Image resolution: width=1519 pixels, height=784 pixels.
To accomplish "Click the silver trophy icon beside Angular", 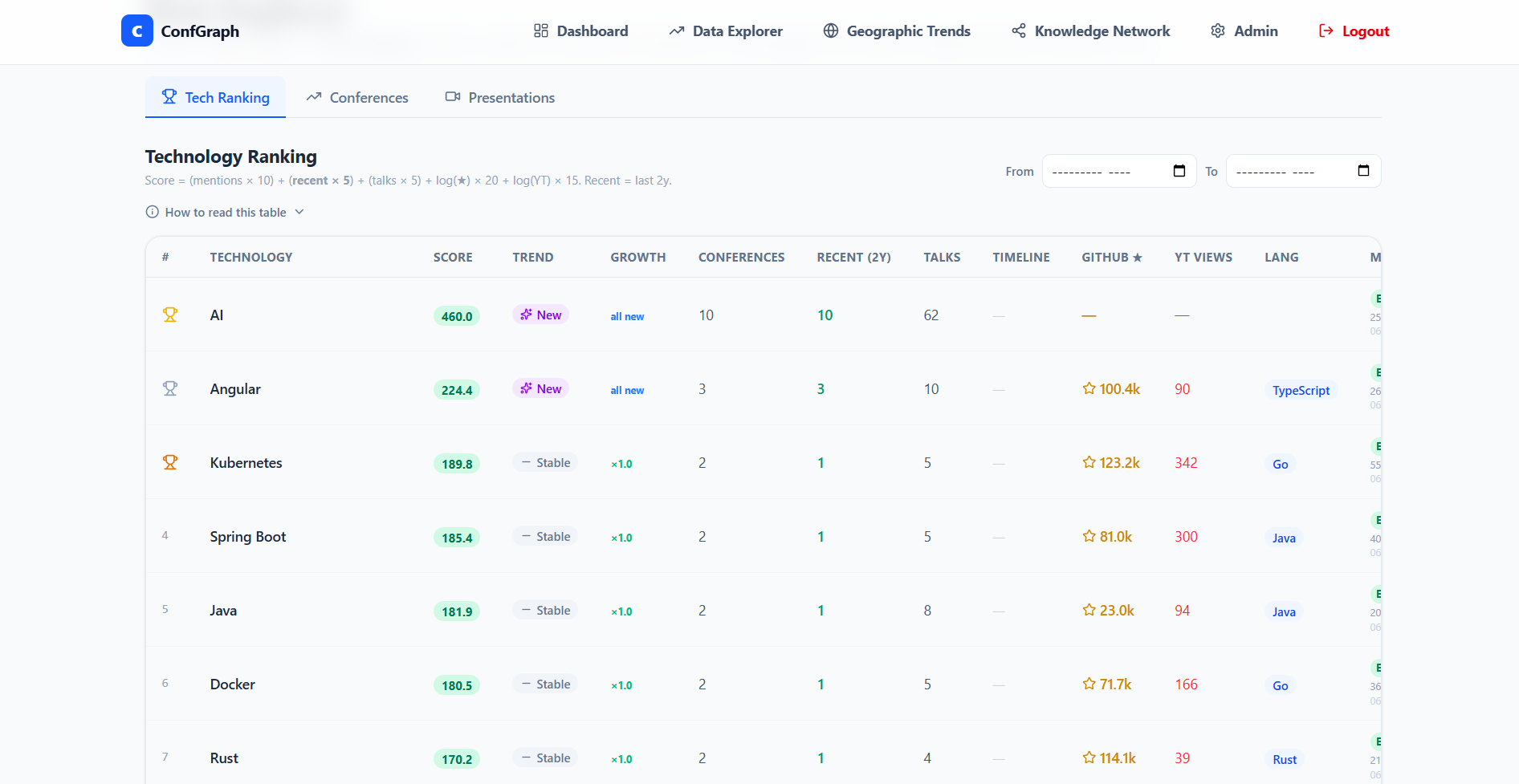I will (x=170, y=388).
